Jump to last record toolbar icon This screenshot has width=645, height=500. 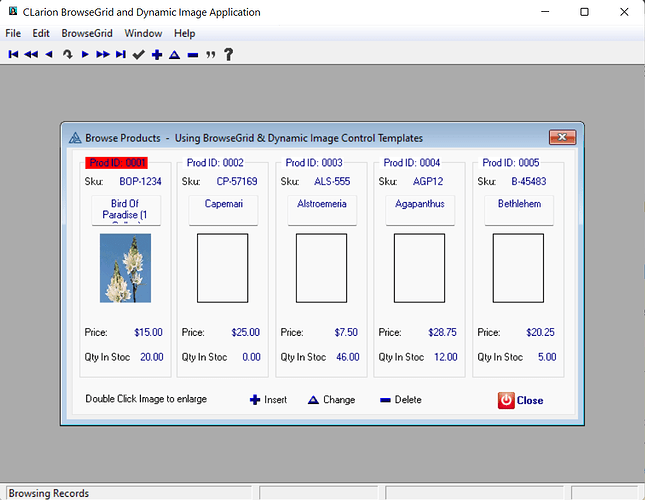tap(121, 55)
